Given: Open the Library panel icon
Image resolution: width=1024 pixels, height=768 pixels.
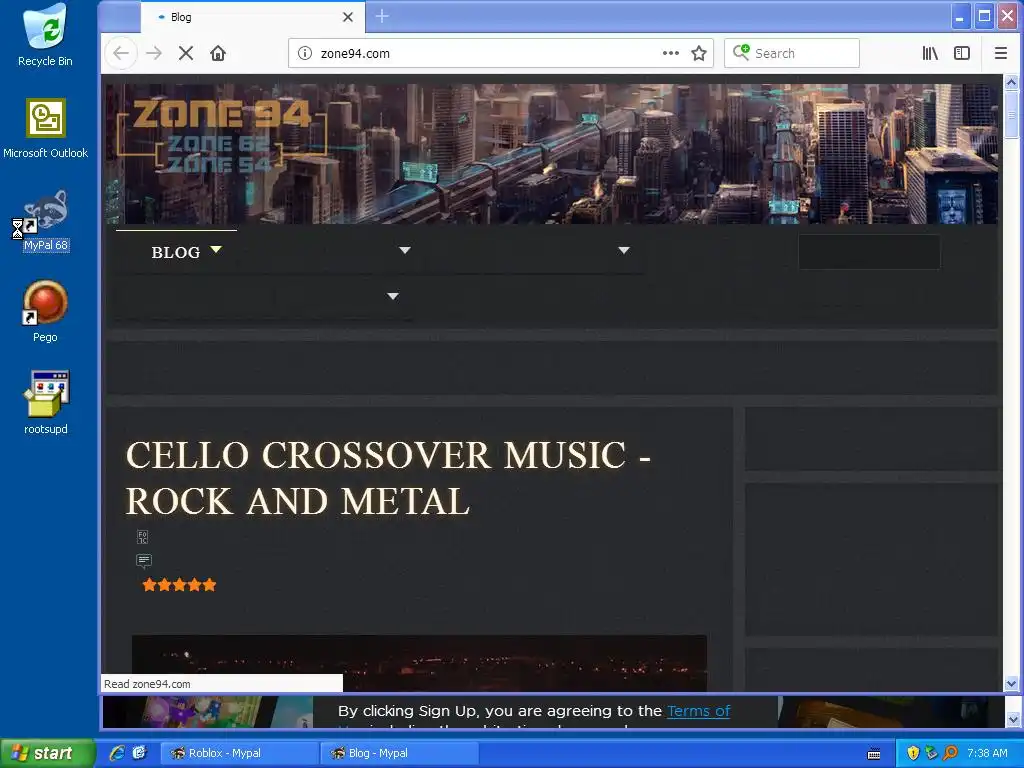Looking at the screenshot, I should click(x=930, y=53).
